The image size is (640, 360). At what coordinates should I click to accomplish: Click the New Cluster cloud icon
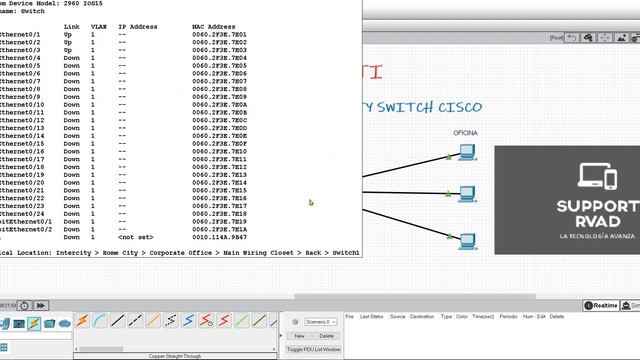tap(588, 38)
